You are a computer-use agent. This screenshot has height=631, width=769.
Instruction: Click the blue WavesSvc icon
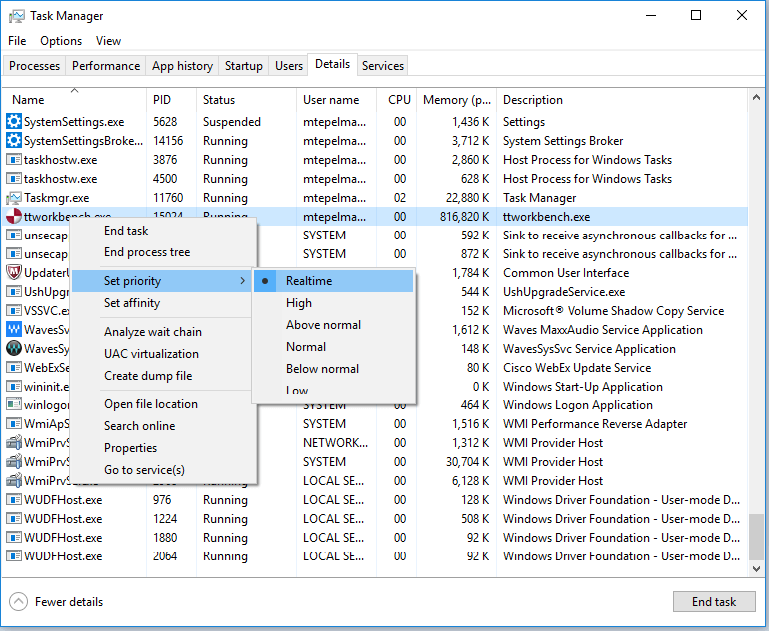(14, 329)
